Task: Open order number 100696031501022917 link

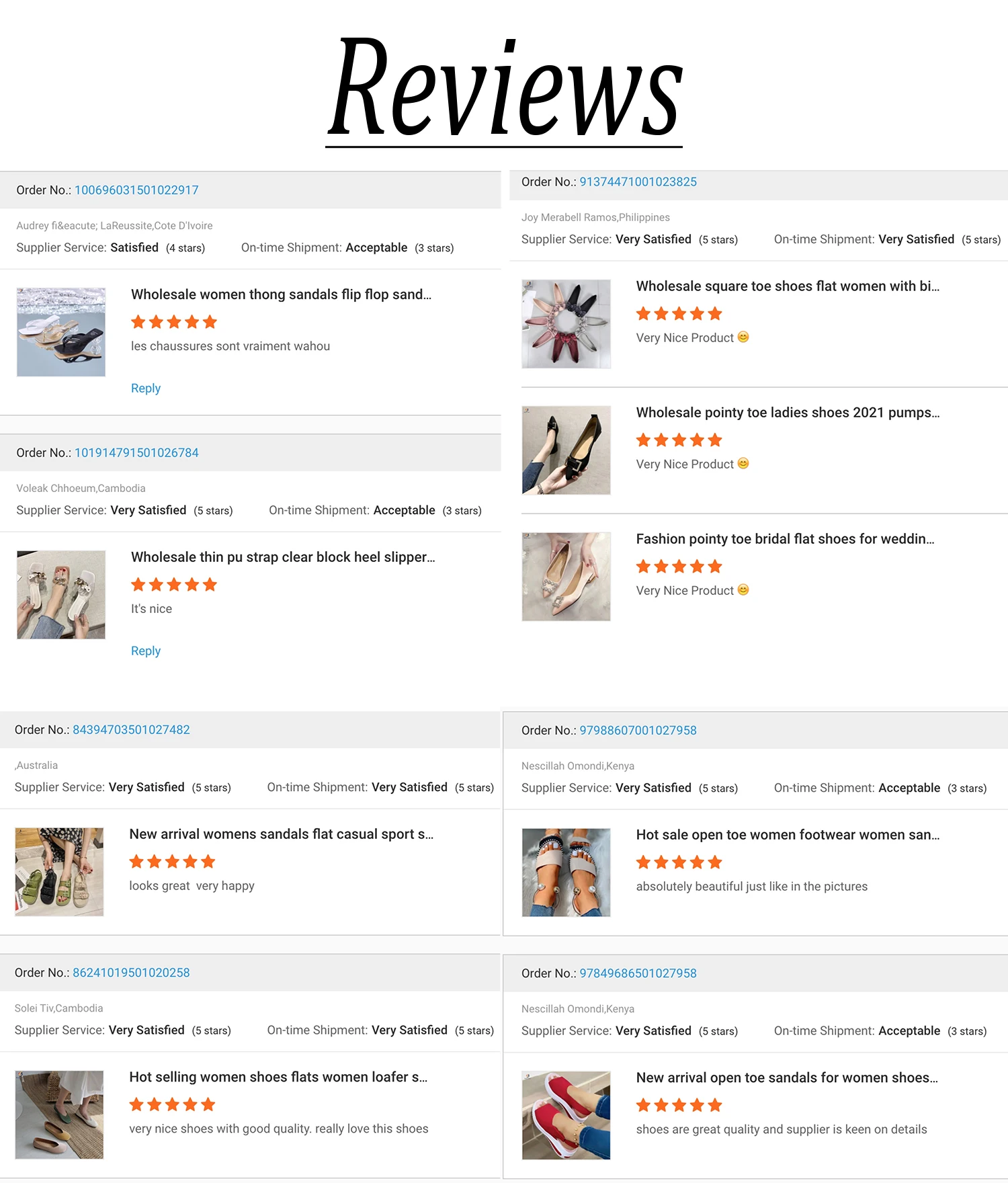Action: [136, 190]
